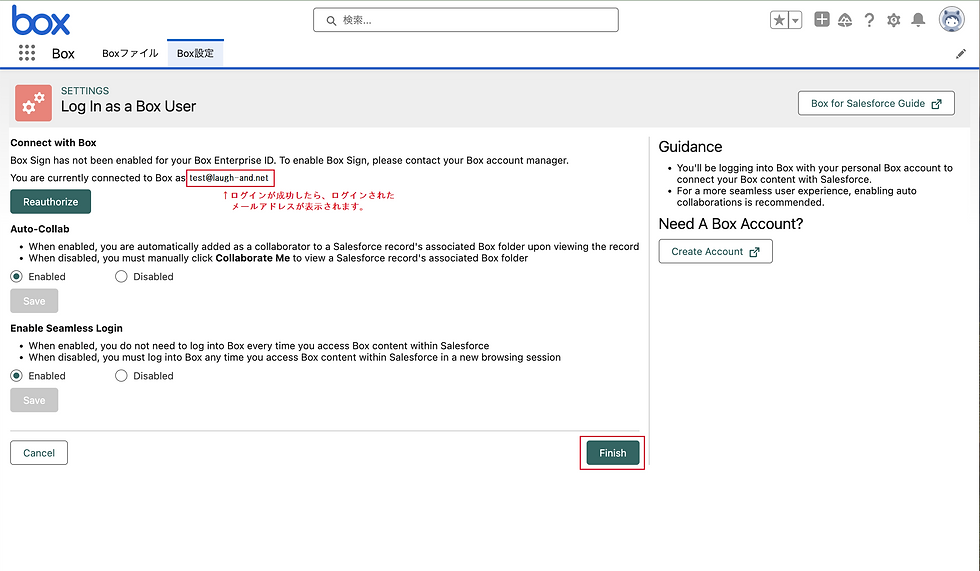Viewport: 980px width, 571px height.
Task: Click the Need A Box Account? heading
Action: pos(731,224)
